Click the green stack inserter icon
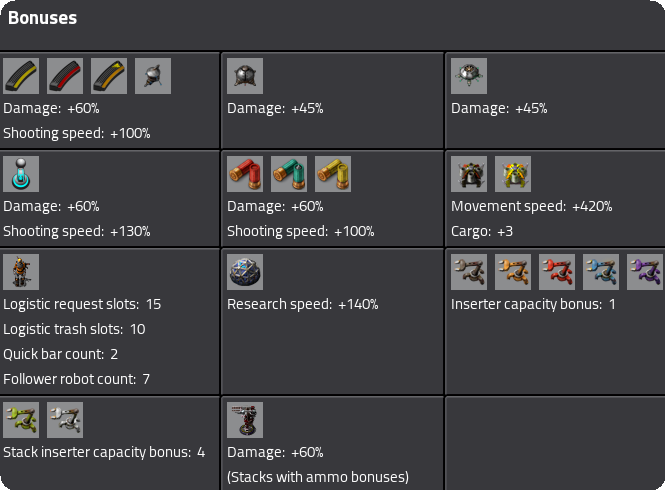 [21, 420]
